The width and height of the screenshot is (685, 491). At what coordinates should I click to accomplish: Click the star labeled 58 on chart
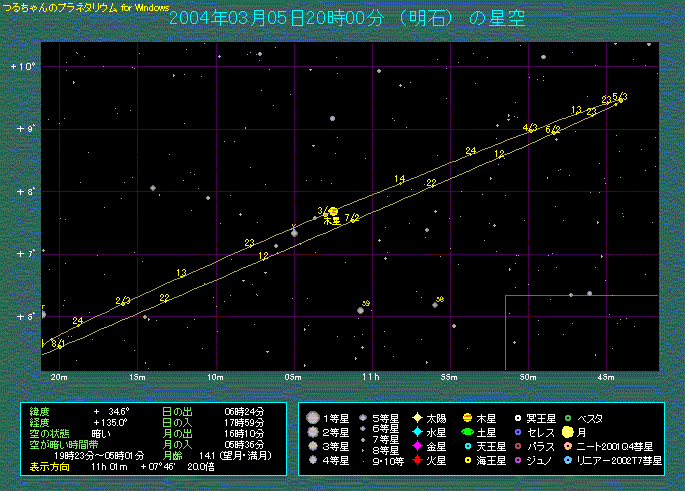coord(435,304)
